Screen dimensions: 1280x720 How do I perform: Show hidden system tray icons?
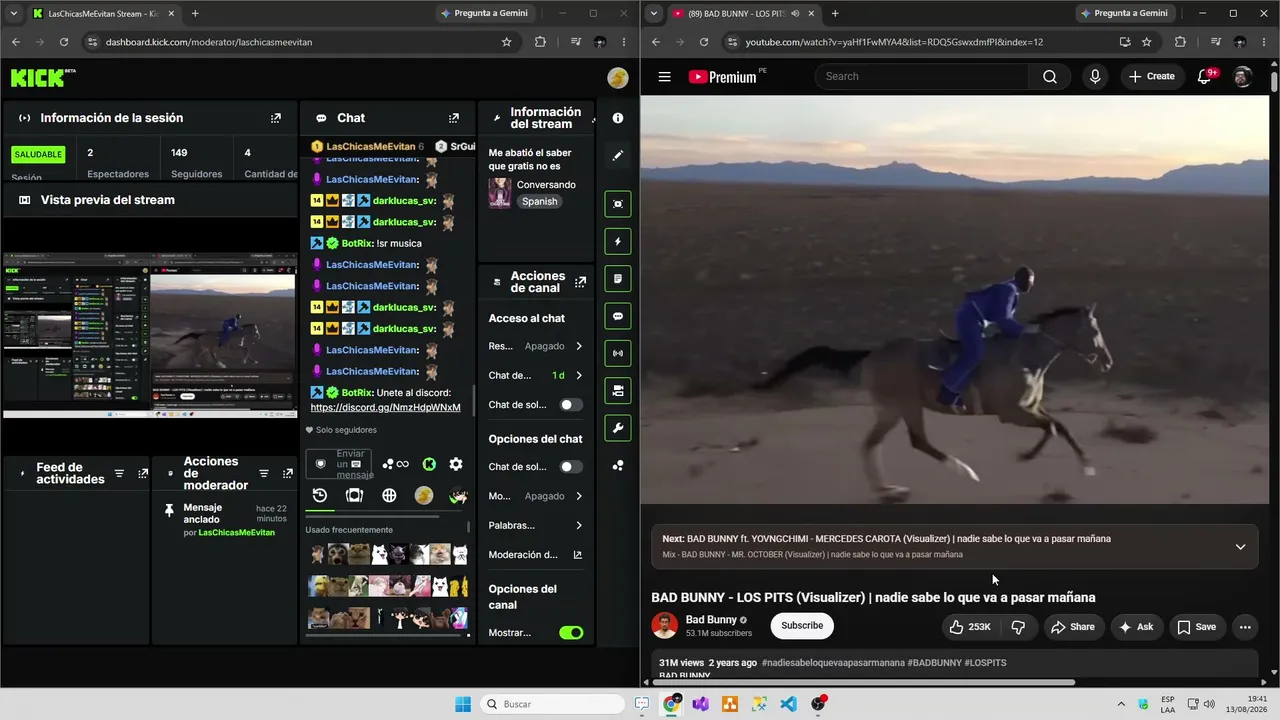click(1120, 704)
